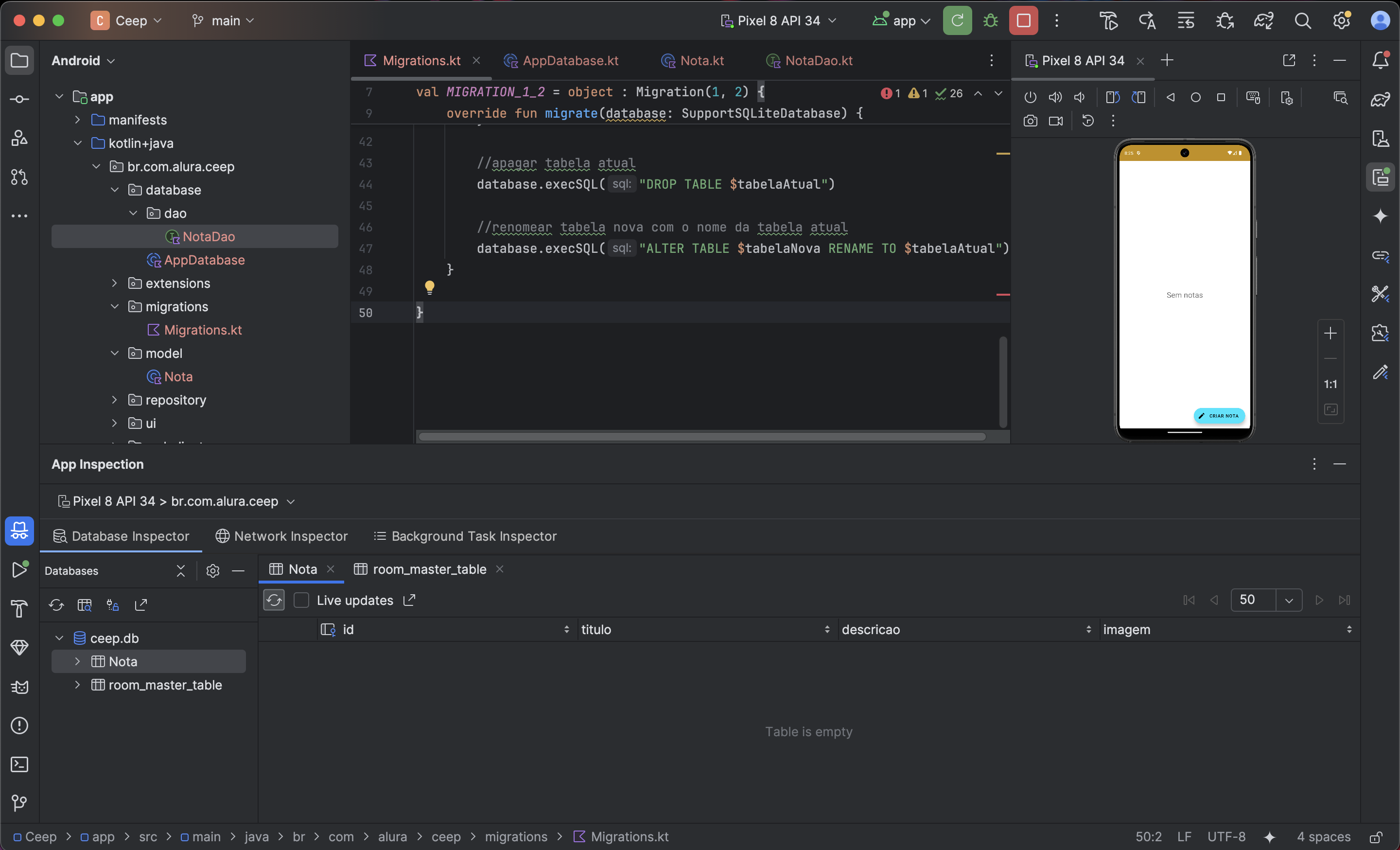Open the Terminal tool window icon

(x=19, y=764)
